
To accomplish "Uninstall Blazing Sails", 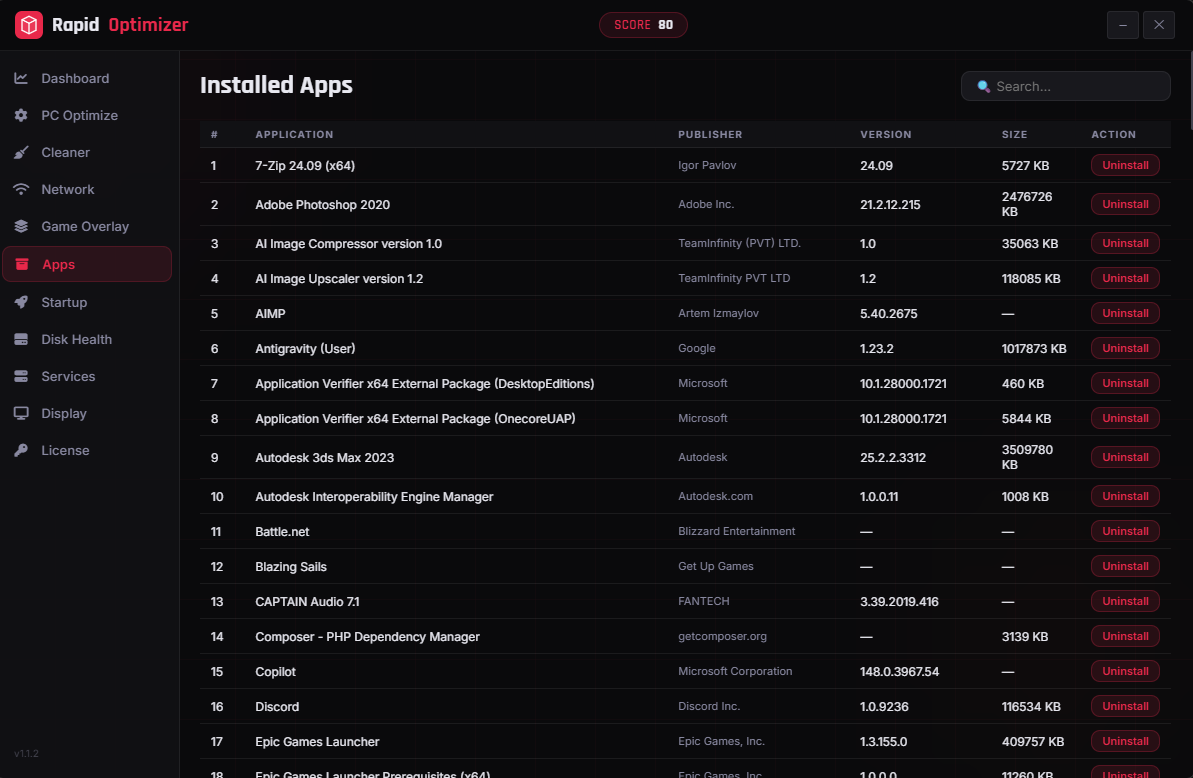I will [1125, 566].
